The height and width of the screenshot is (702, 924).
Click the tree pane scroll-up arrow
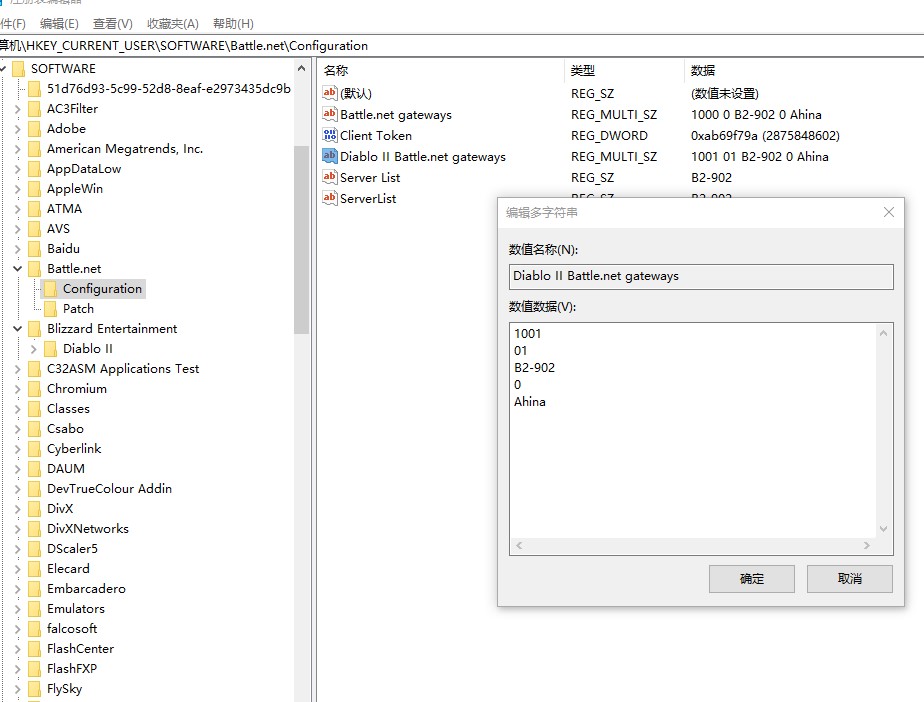(x=302, y=68)
